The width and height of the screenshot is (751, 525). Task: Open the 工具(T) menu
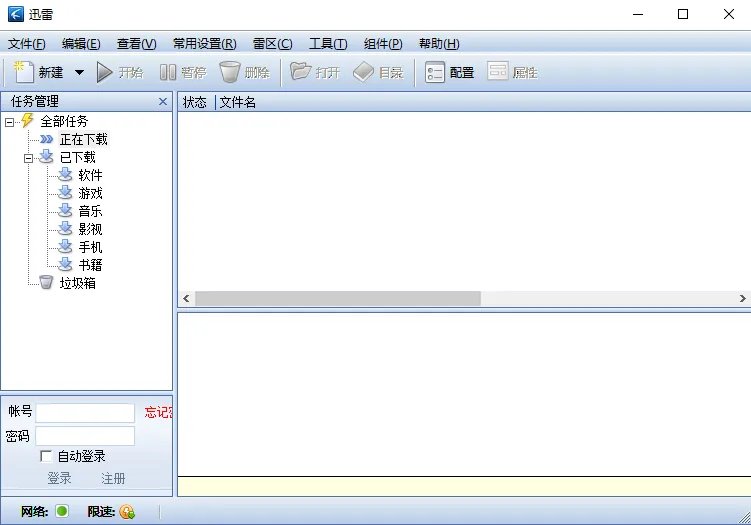point(328,44)
